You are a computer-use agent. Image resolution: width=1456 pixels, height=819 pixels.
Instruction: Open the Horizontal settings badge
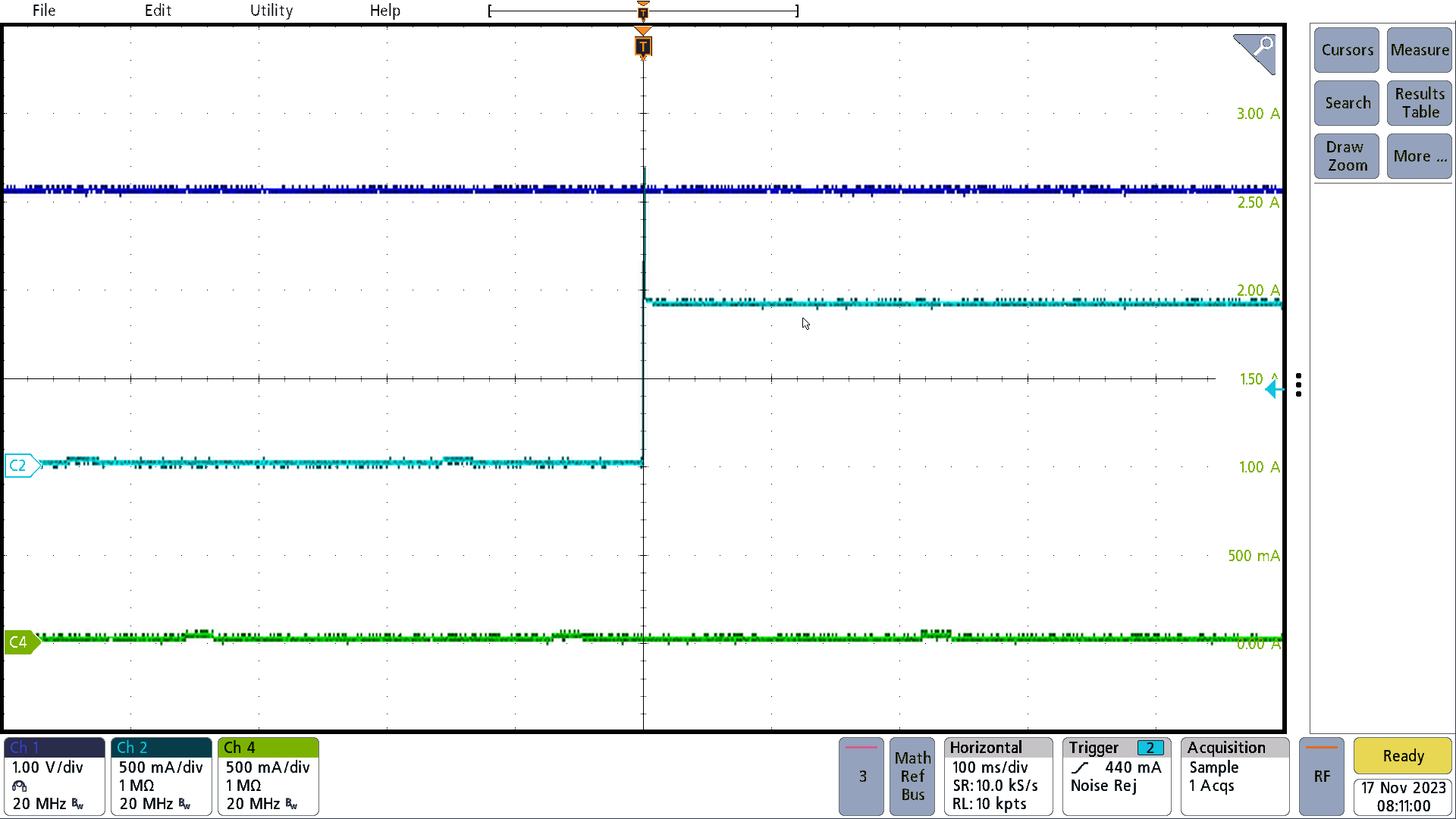click(999, 777)
